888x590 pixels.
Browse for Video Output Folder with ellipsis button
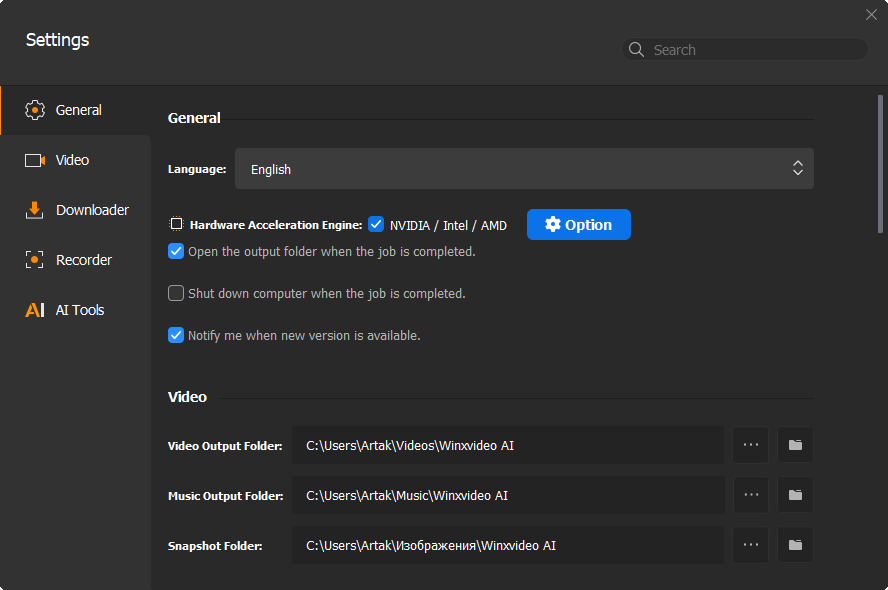751,445
